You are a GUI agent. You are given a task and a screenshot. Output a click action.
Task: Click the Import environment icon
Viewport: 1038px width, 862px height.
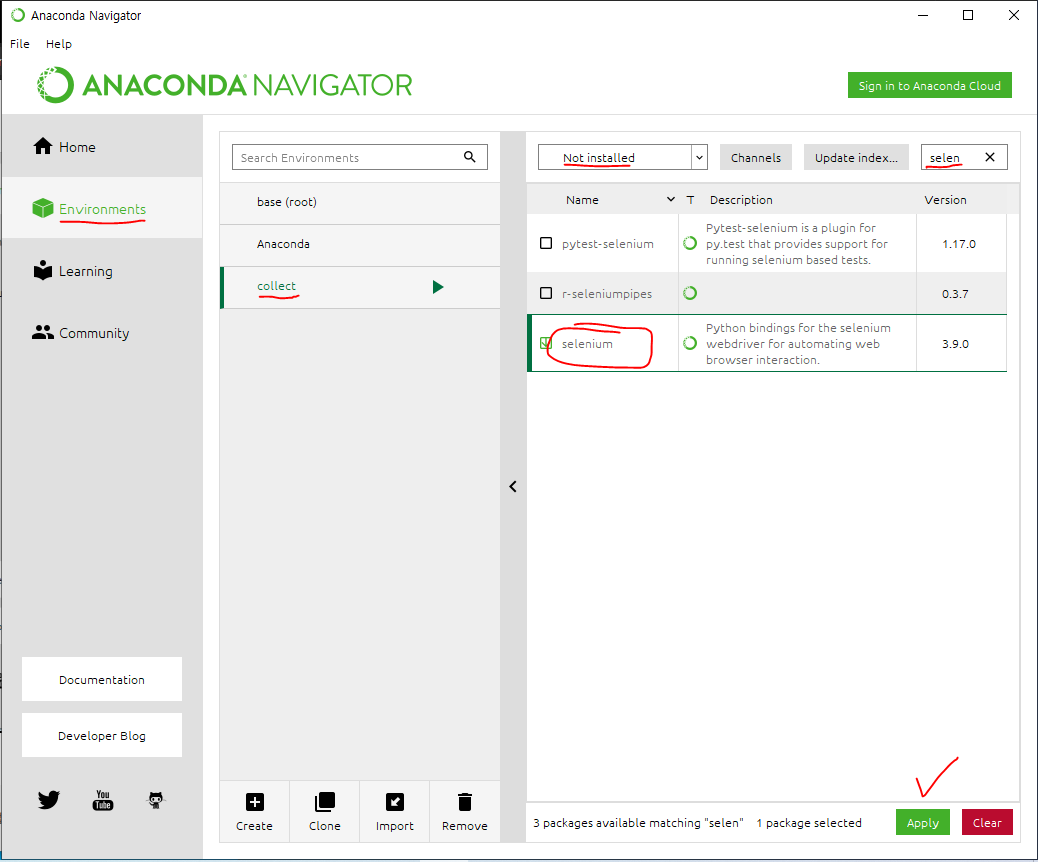[395, 802]
